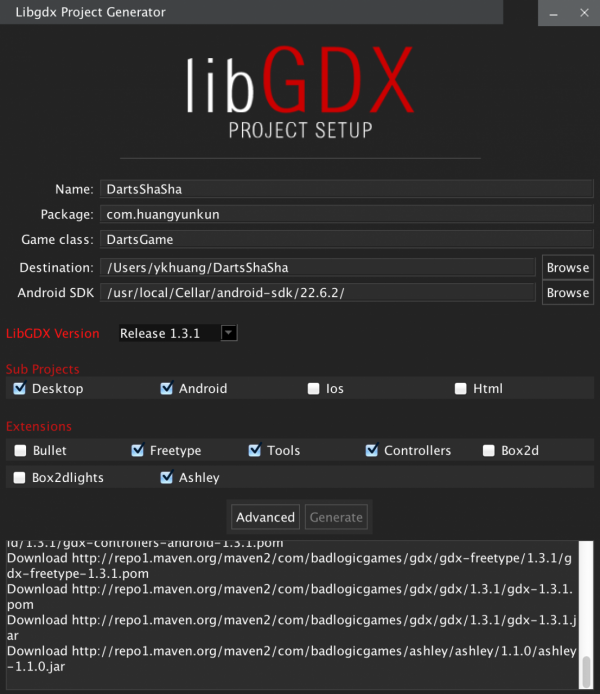The width and height of the screenshot is (600, 694).
Task: Click the Release 1.3.1 version text
Action: coord(160,333)
